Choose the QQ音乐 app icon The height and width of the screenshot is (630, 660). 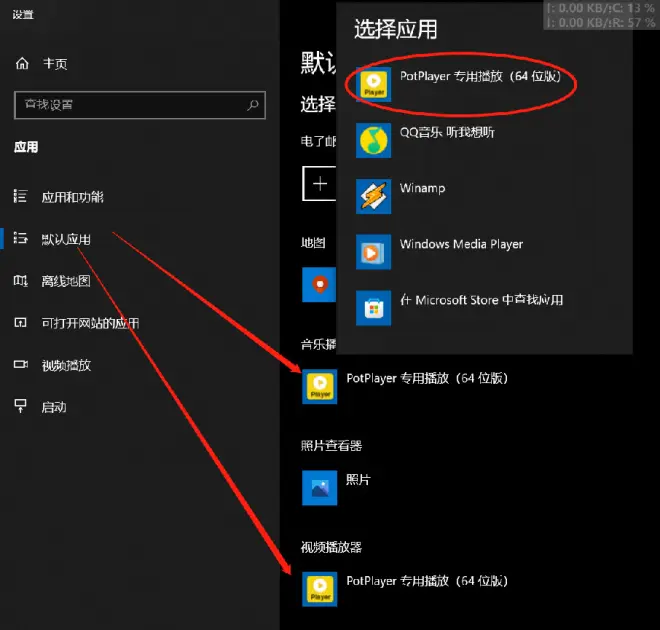point(373,140)
